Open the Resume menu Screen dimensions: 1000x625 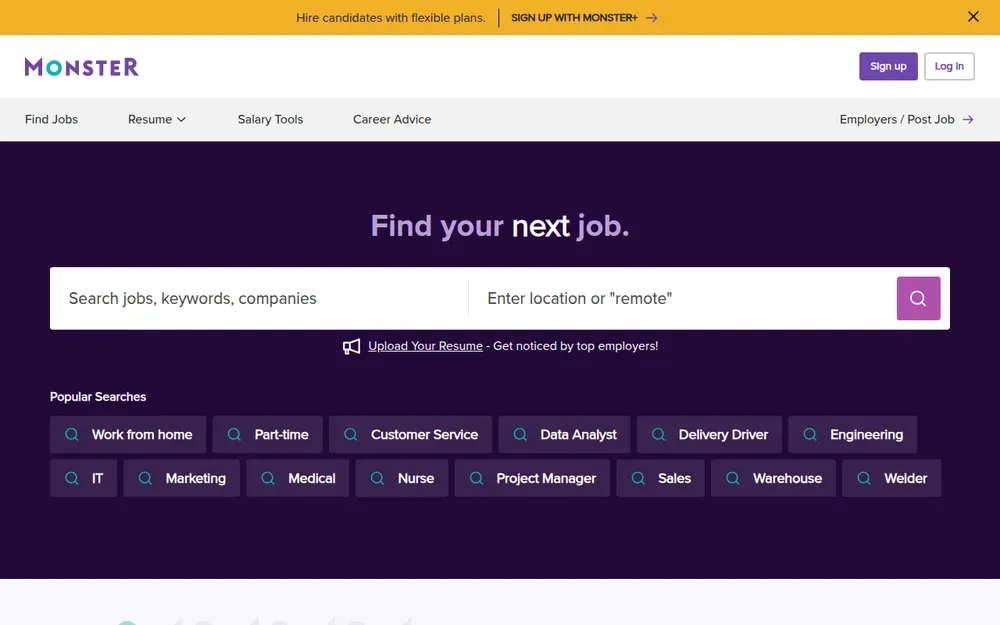(156, 119)
